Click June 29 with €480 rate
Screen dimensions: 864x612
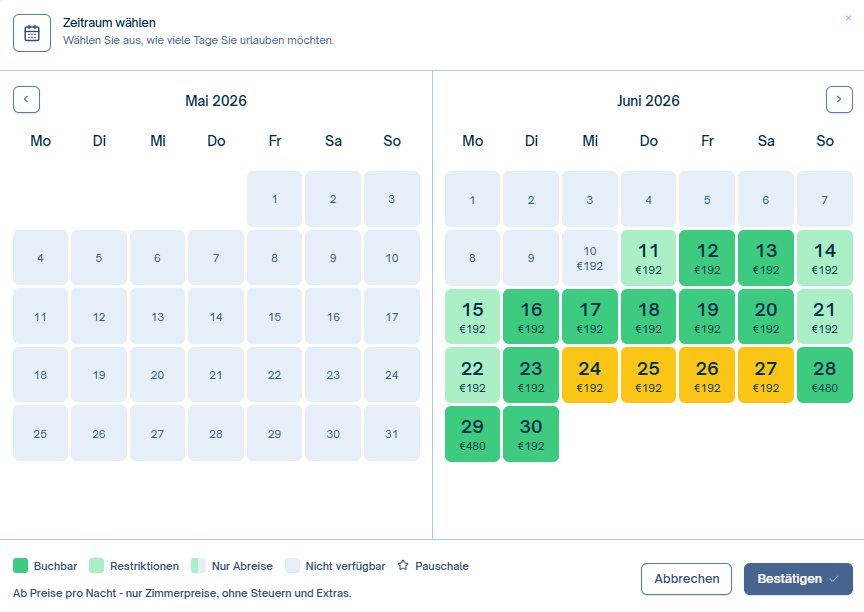point(472,434)
